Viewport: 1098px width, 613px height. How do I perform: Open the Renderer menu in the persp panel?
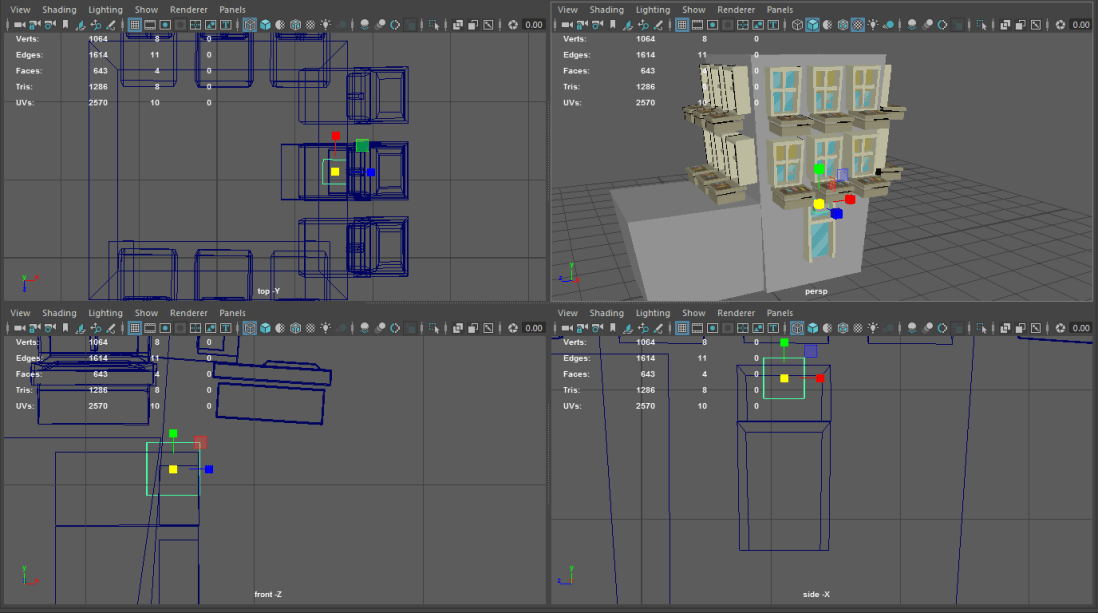736,9
